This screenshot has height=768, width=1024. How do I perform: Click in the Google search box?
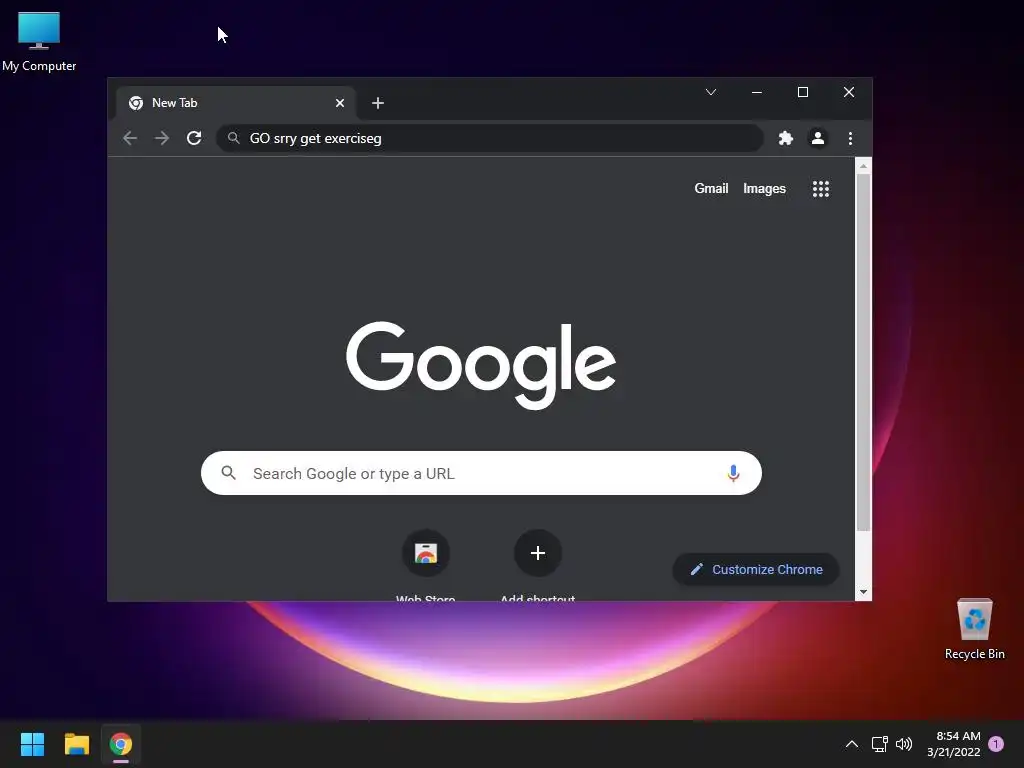pyautogui.click(x=481, y=473)
